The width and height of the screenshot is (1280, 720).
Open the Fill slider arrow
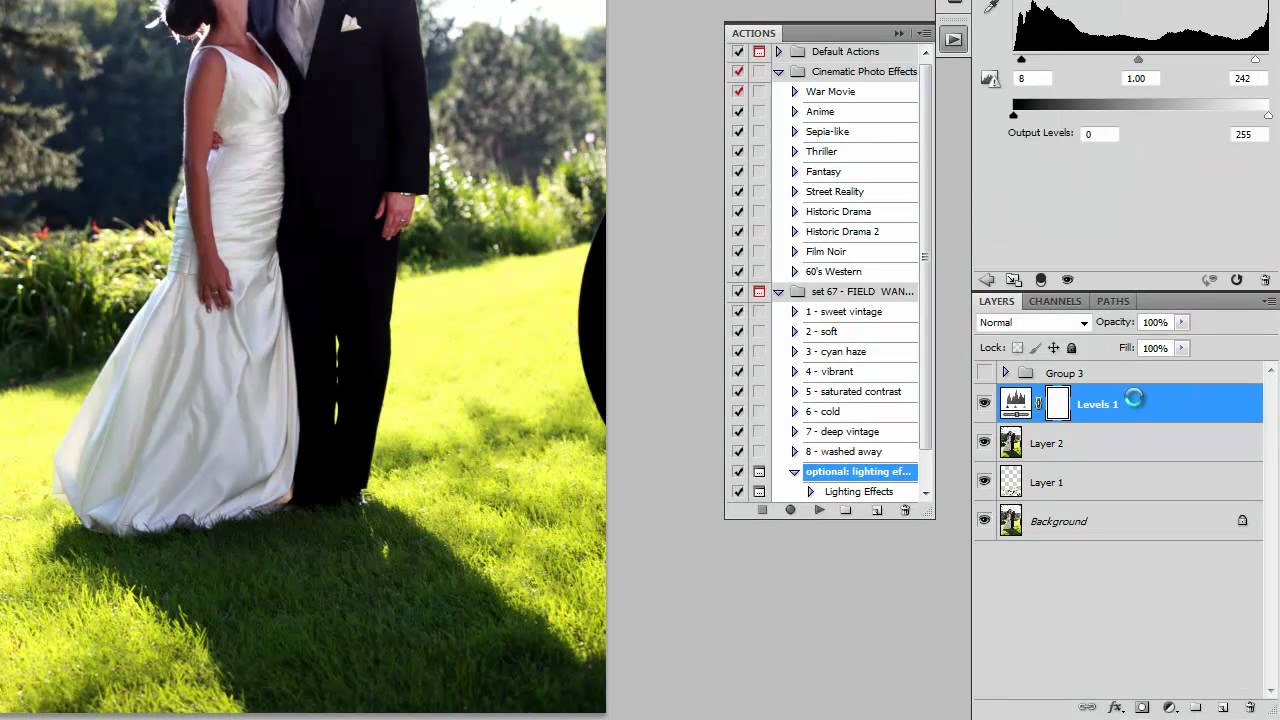click(x=1181, y=348)
